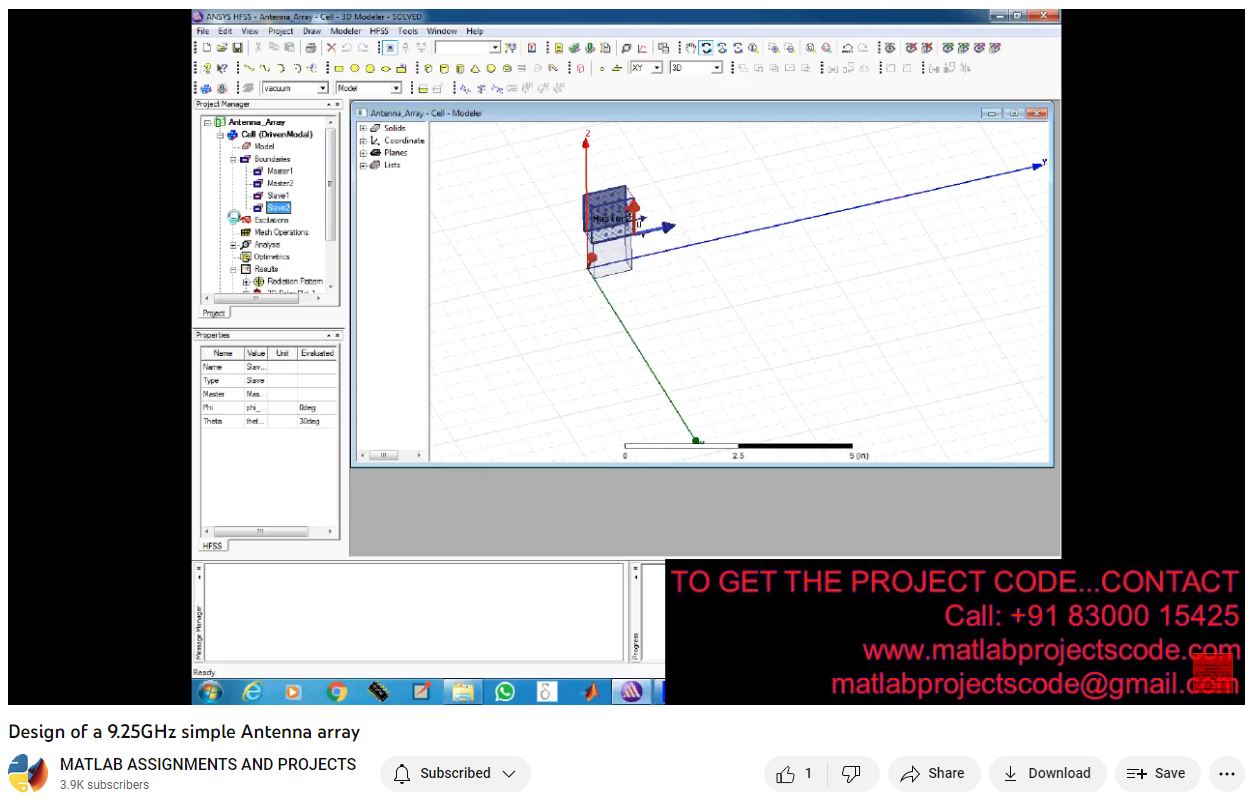Image resolution: width=1253 pixels, height=807 pixels.
Task: Click the Draw cylinder tool icon
Action: (x=444, y=68)
